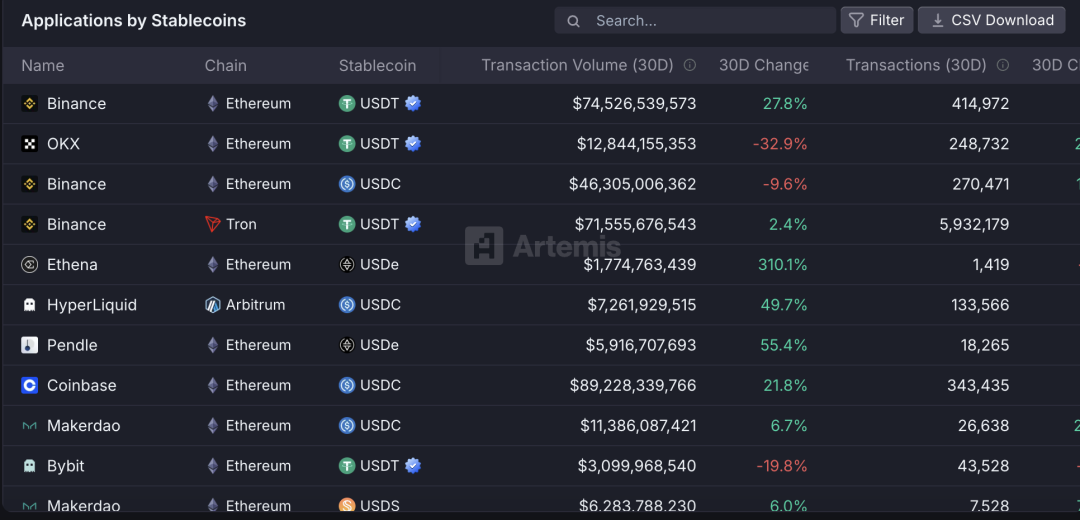Click the OKX logo icon
Viewport: 1080px width, 520px height.
pyautogui.click(x=30, y=144)
